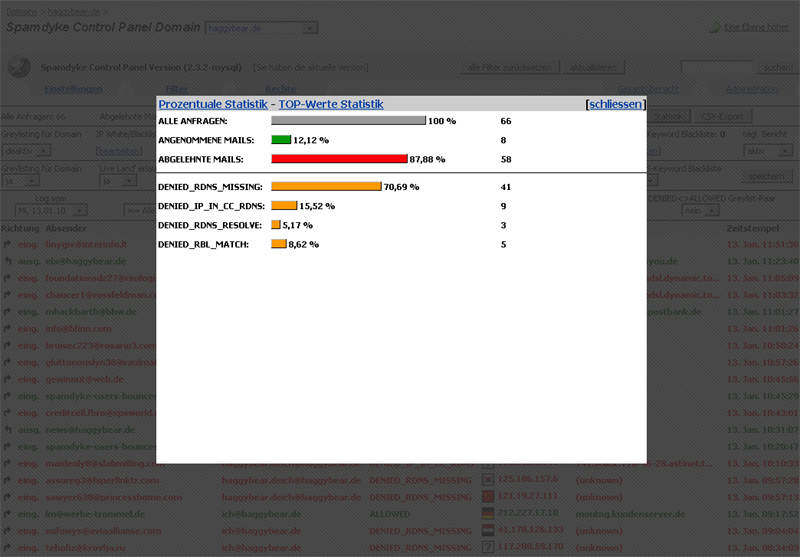Viewport: 800px width, 557px height.
Task: Click the grey ALLE ANFRAGEN bar
Action: (x=348, y=120)
